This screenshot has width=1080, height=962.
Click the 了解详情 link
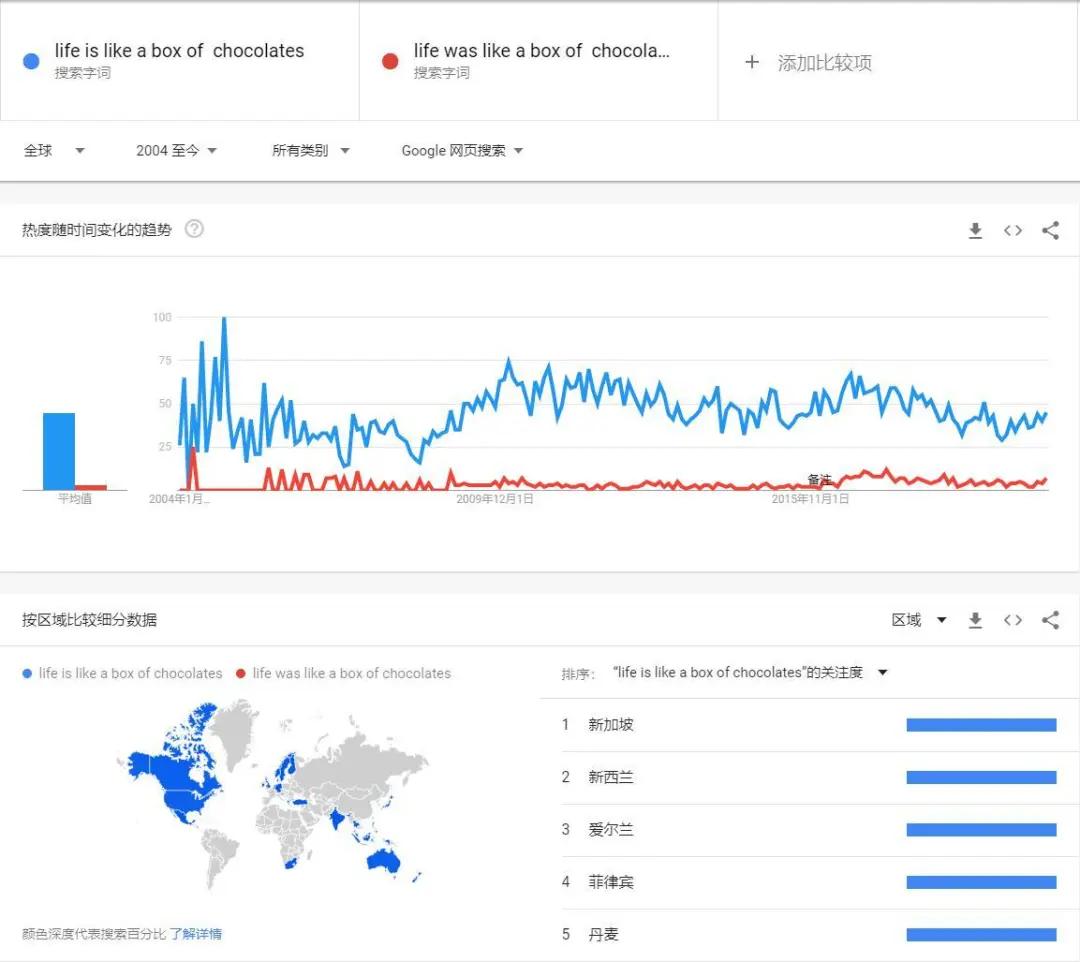pyautogui.click(x=196, y=934)
